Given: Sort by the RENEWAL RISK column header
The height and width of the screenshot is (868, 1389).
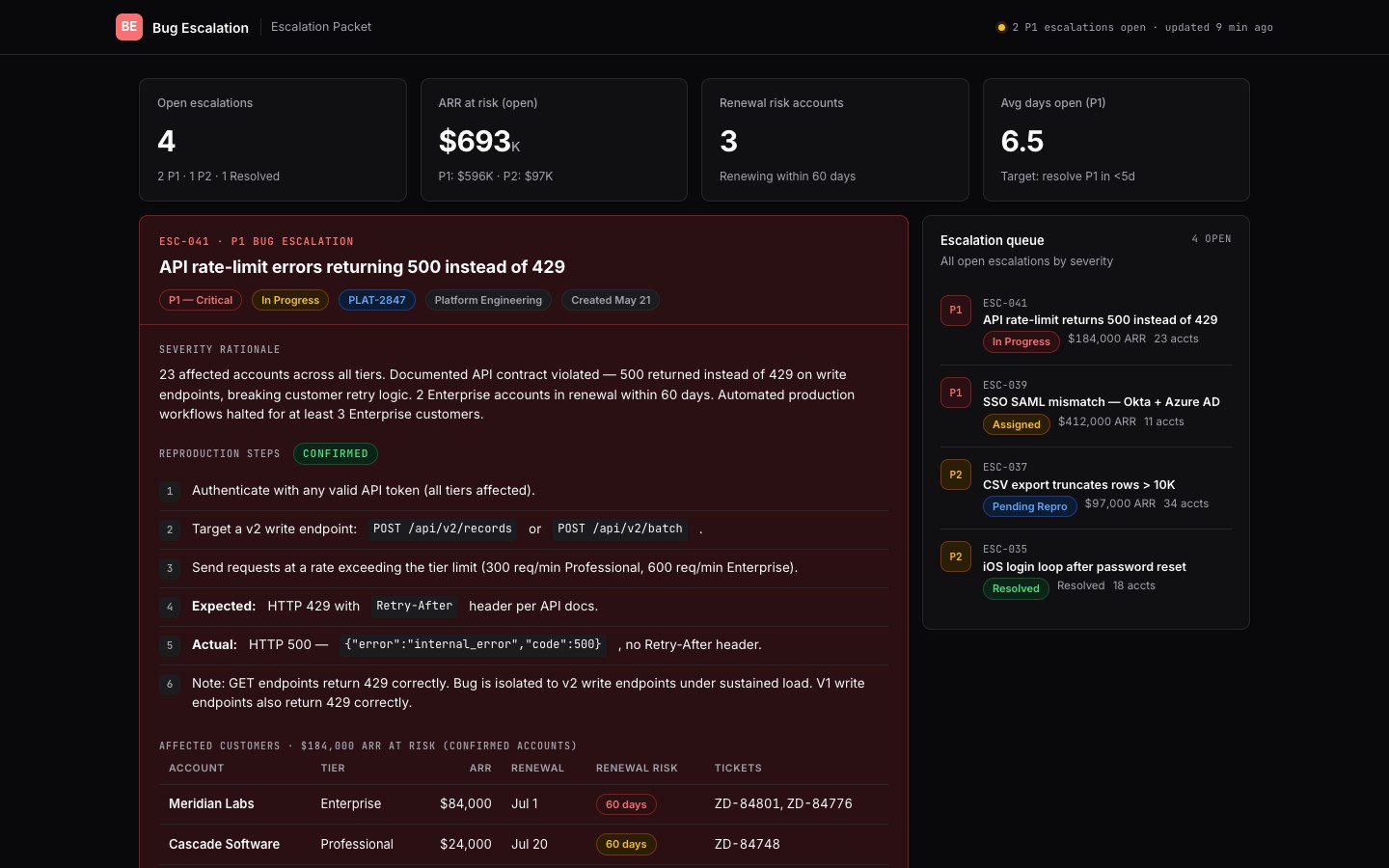Looking at the screenshot, I should click(637, 769).
